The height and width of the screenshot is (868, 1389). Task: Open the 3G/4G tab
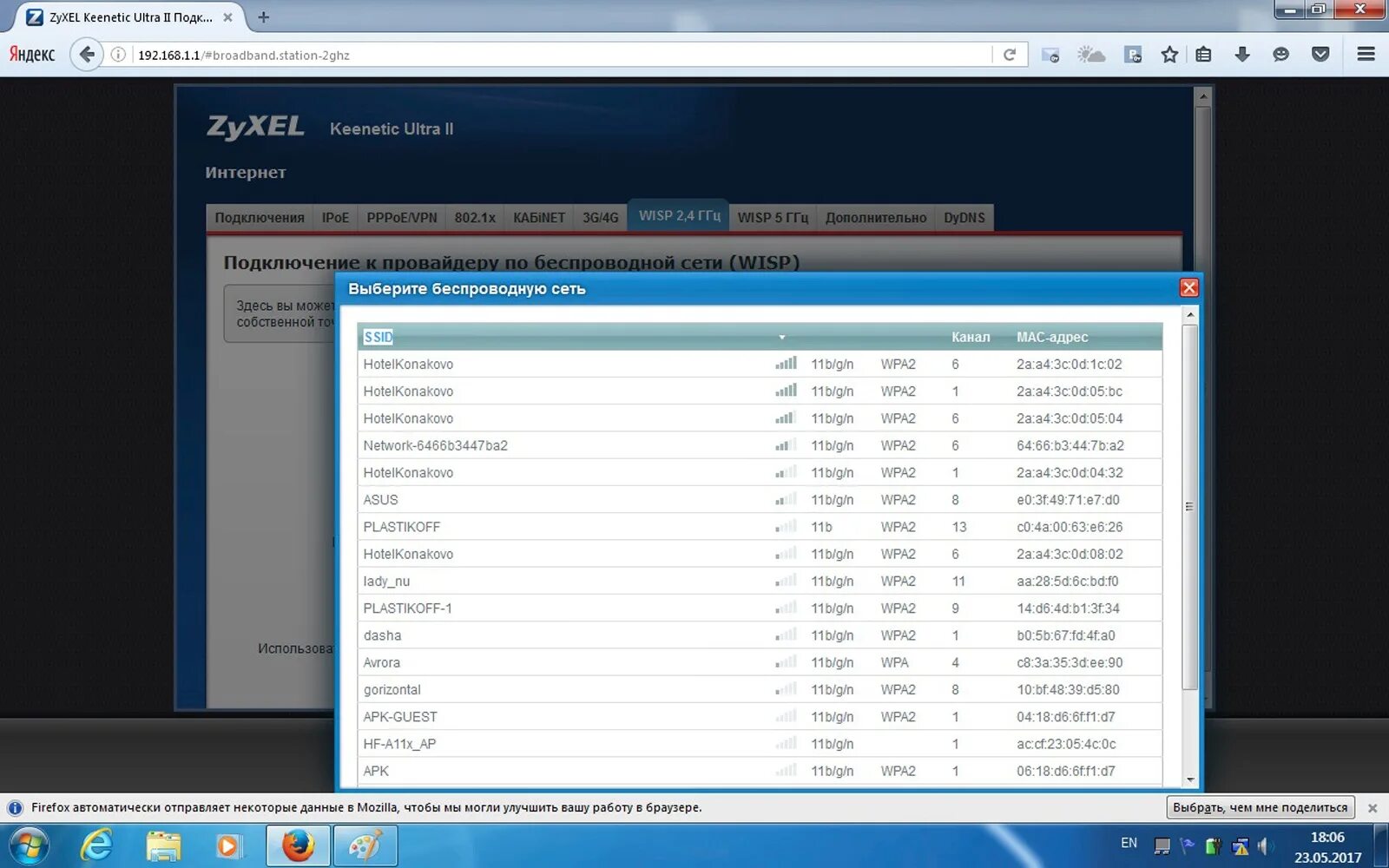click(x=601, y=218)
